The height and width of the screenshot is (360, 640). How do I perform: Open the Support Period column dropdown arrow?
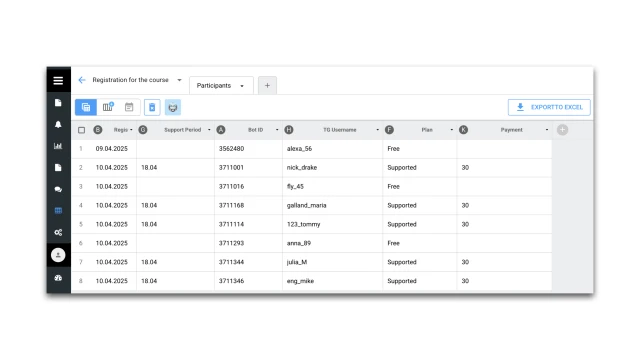[x=209, y=130]
